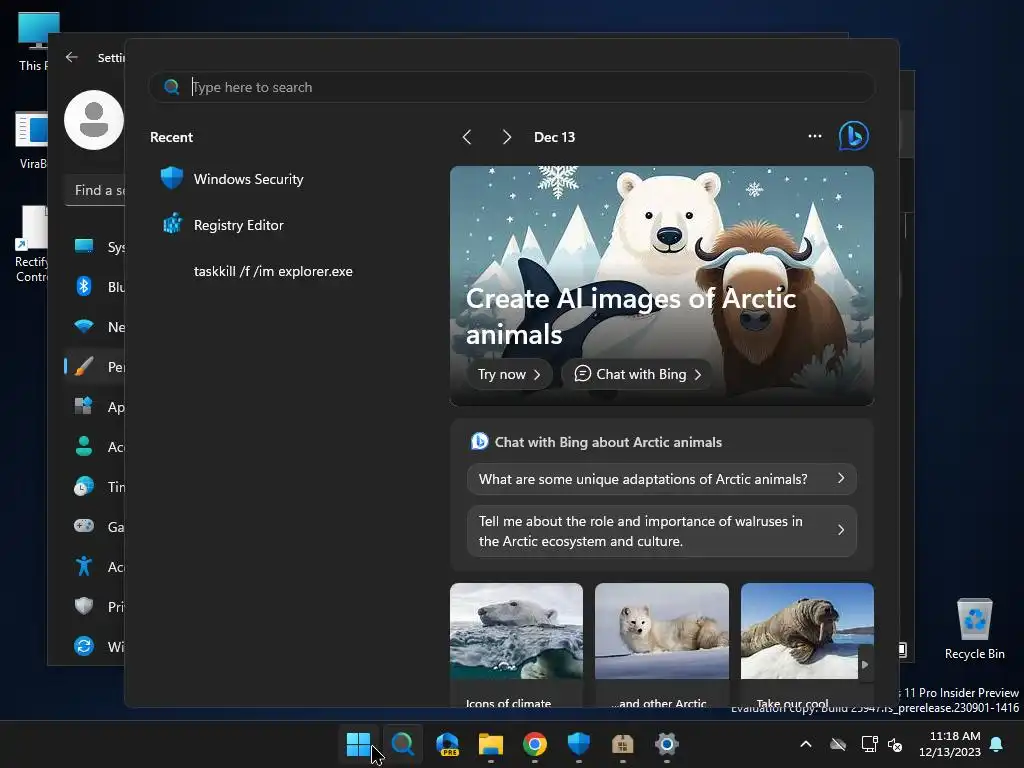Viewport: 1024px width, 768px height.
Task: Select recent search taskkill /f /im explorer.exe
Action: click(273, 271)
